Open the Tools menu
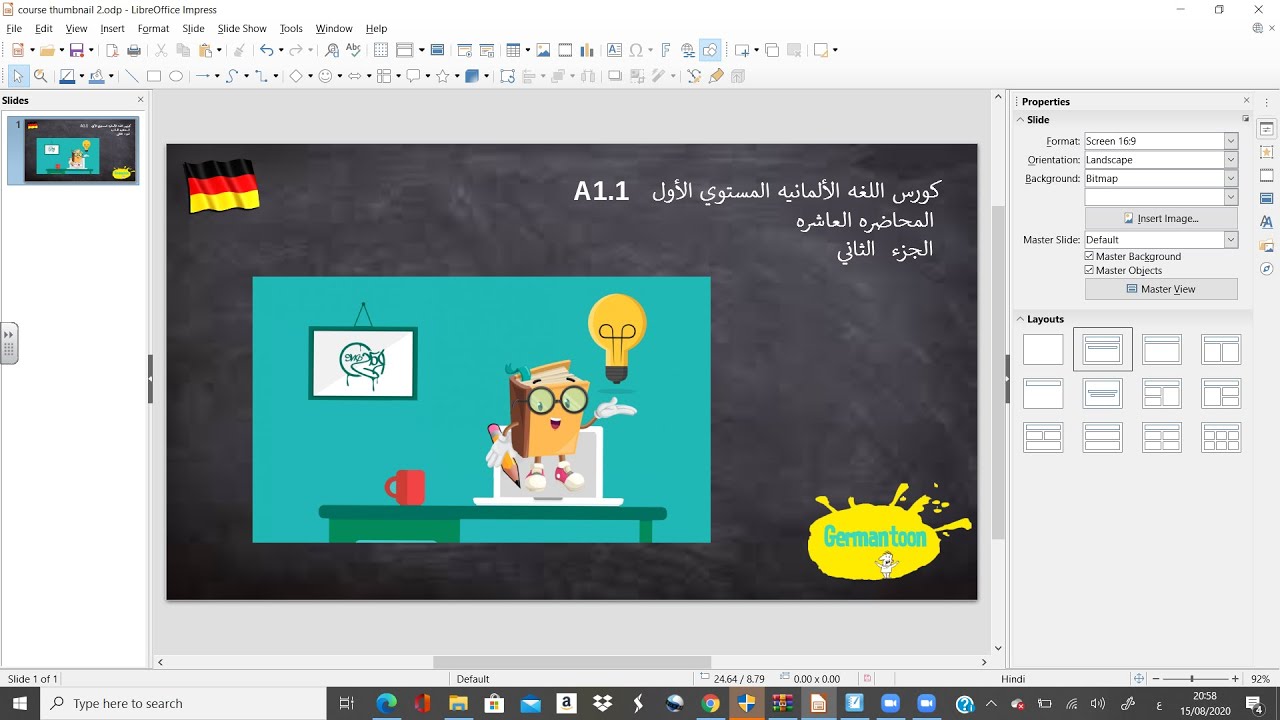Image resolution: width=1280 pixels, height=720 pixels. 291,29
